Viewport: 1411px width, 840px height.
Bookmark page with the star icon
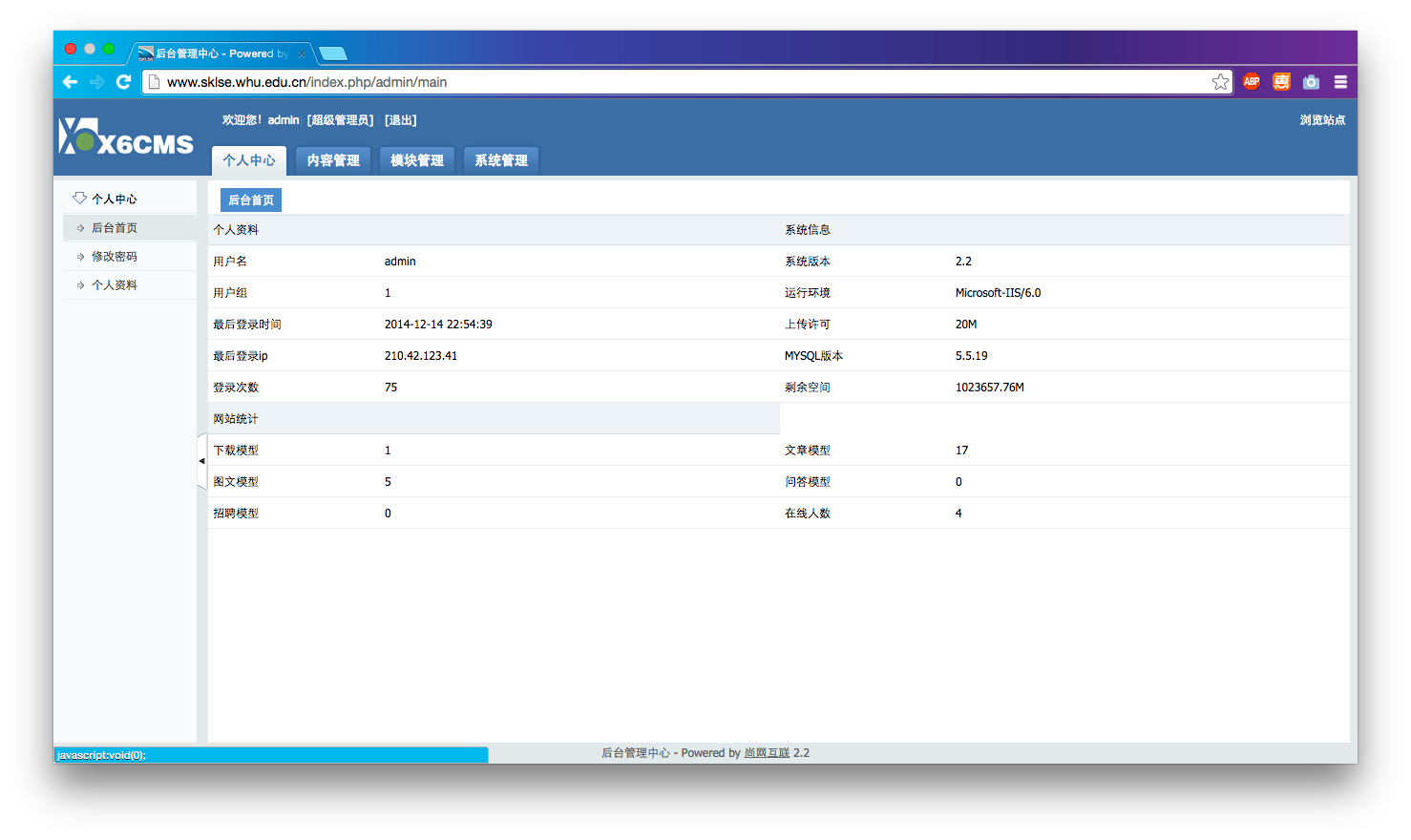click(1220, 82)
